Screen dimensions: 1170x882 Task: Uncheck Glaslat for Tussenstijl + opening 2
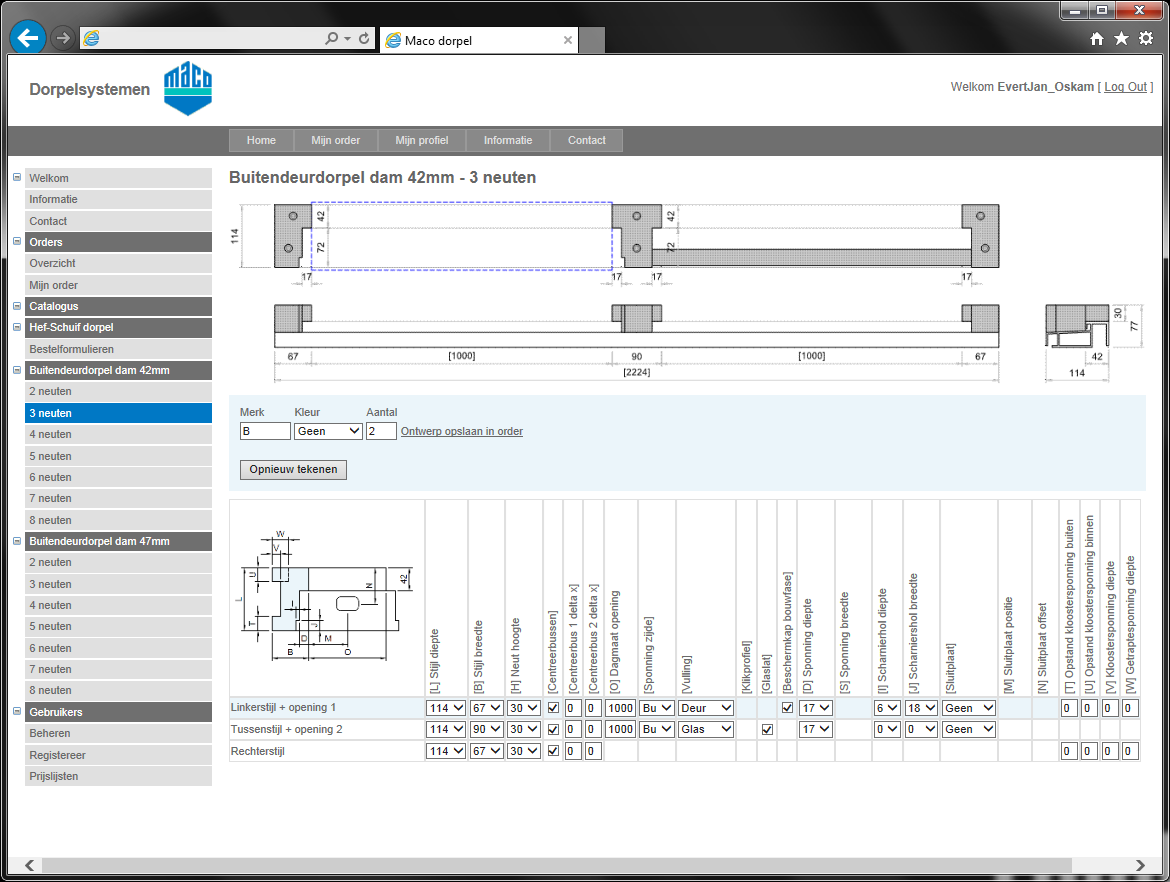[x=767, y=730]
